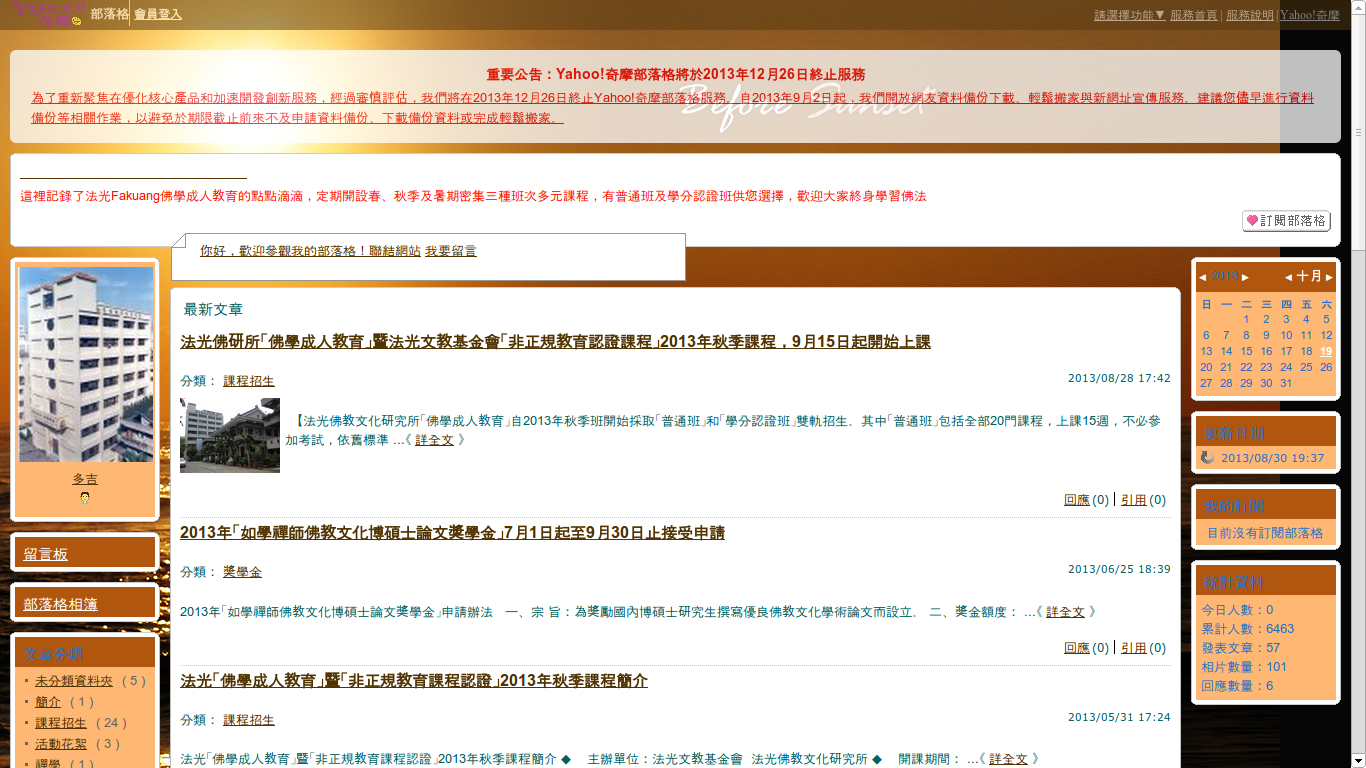Image resolution: width=1366 pixels, height=768 pixels.
Task: Click the 發表文章：57 statistic
Action: coord(1240,648)
